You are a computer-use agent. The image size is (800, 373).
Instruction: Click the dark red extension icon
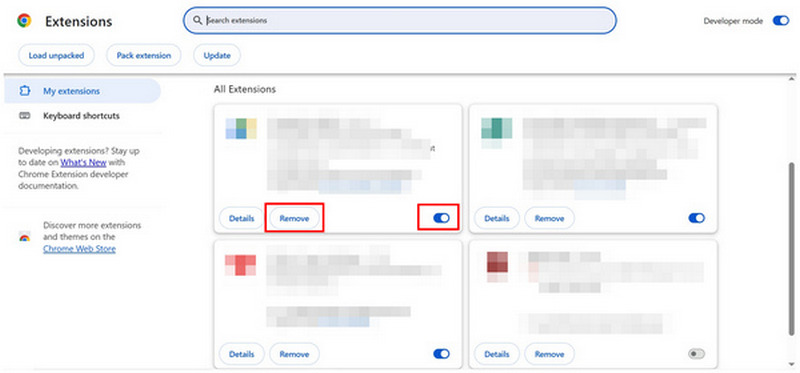click(497, 267)
